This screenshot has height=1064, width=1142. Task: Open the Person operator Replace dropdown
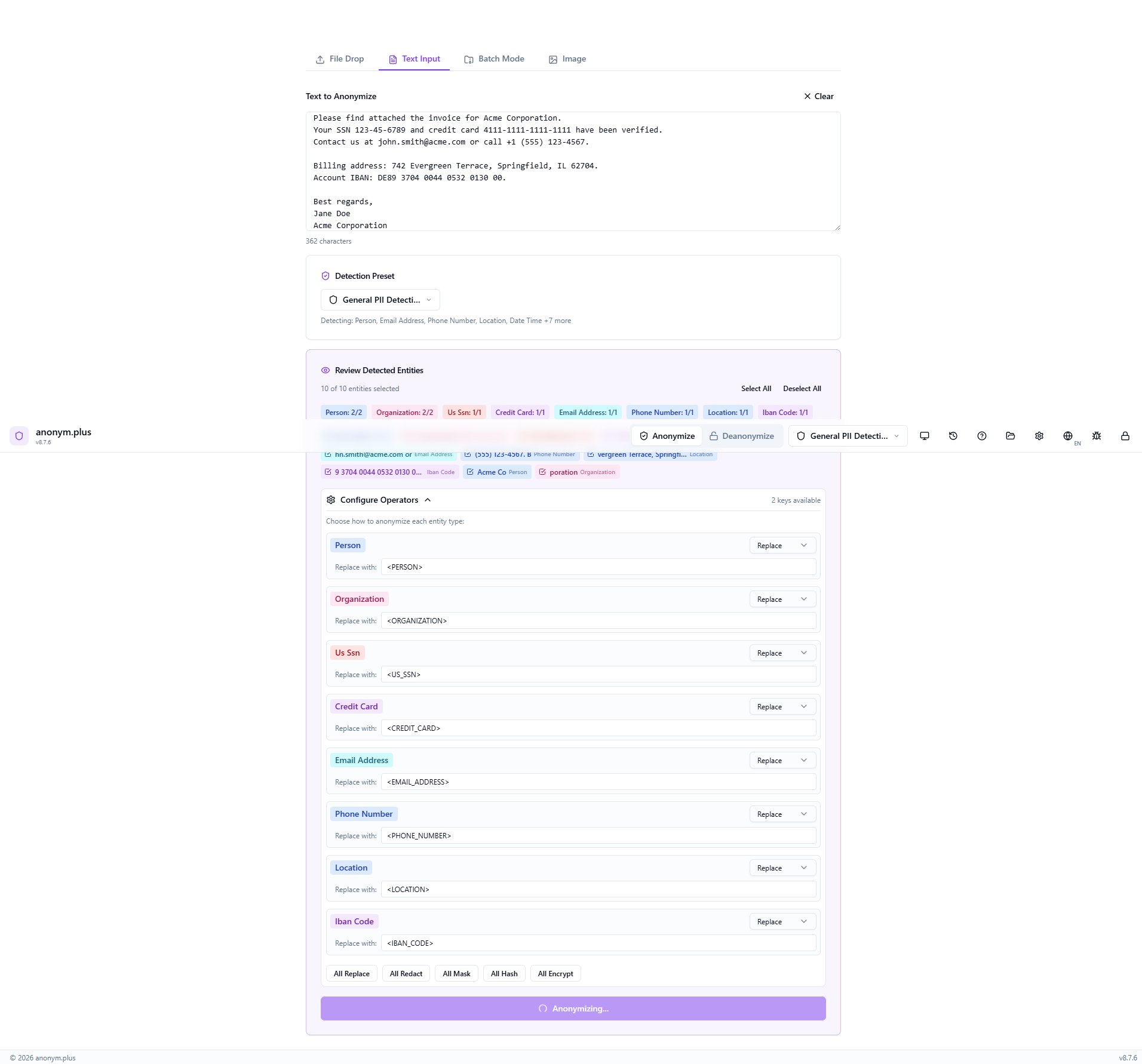pyautogui.click(x=782, y=545)
